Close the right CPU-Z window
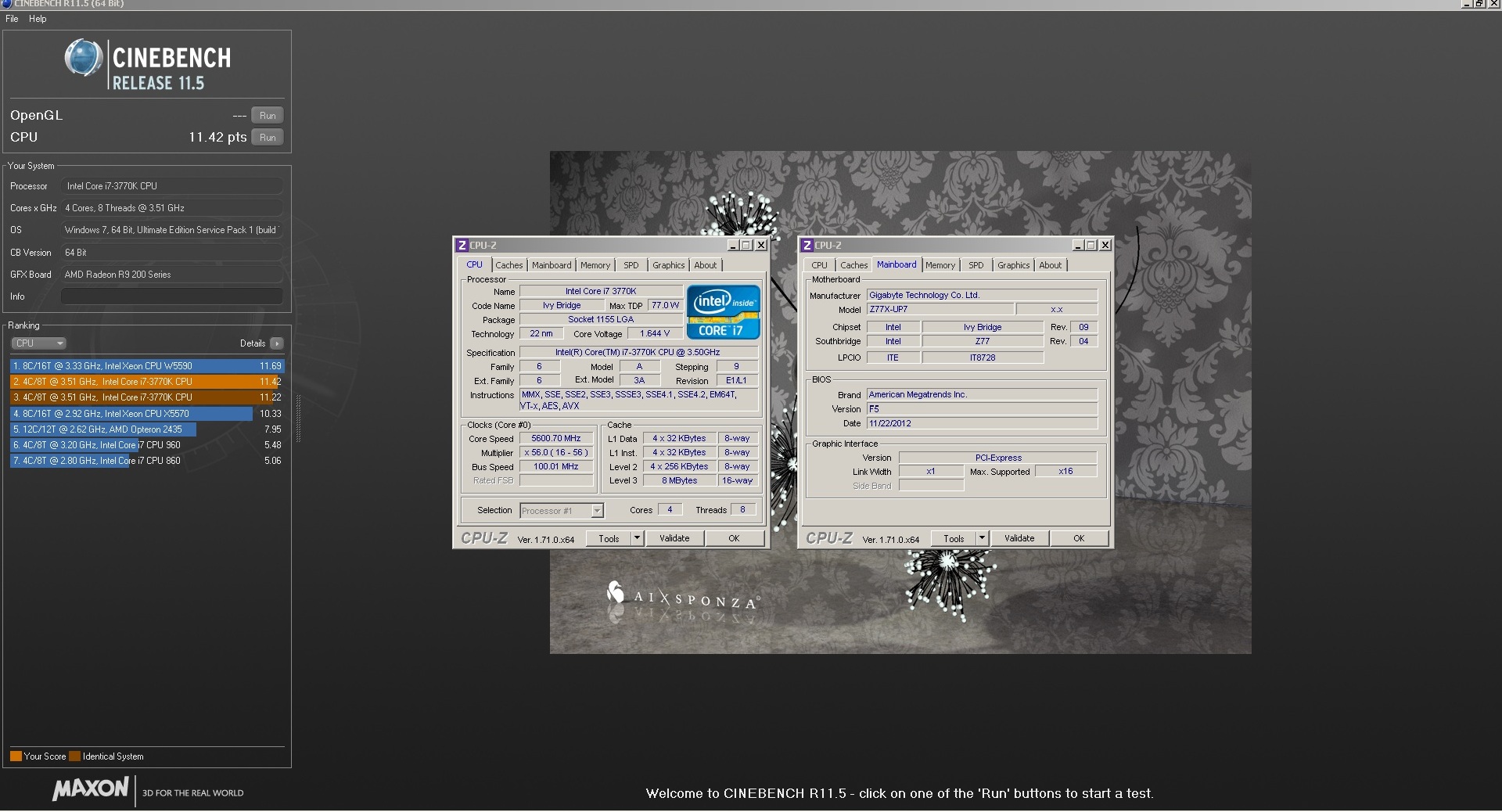The height and width of the screenshot is (812, 1502). coord(1105,246)
